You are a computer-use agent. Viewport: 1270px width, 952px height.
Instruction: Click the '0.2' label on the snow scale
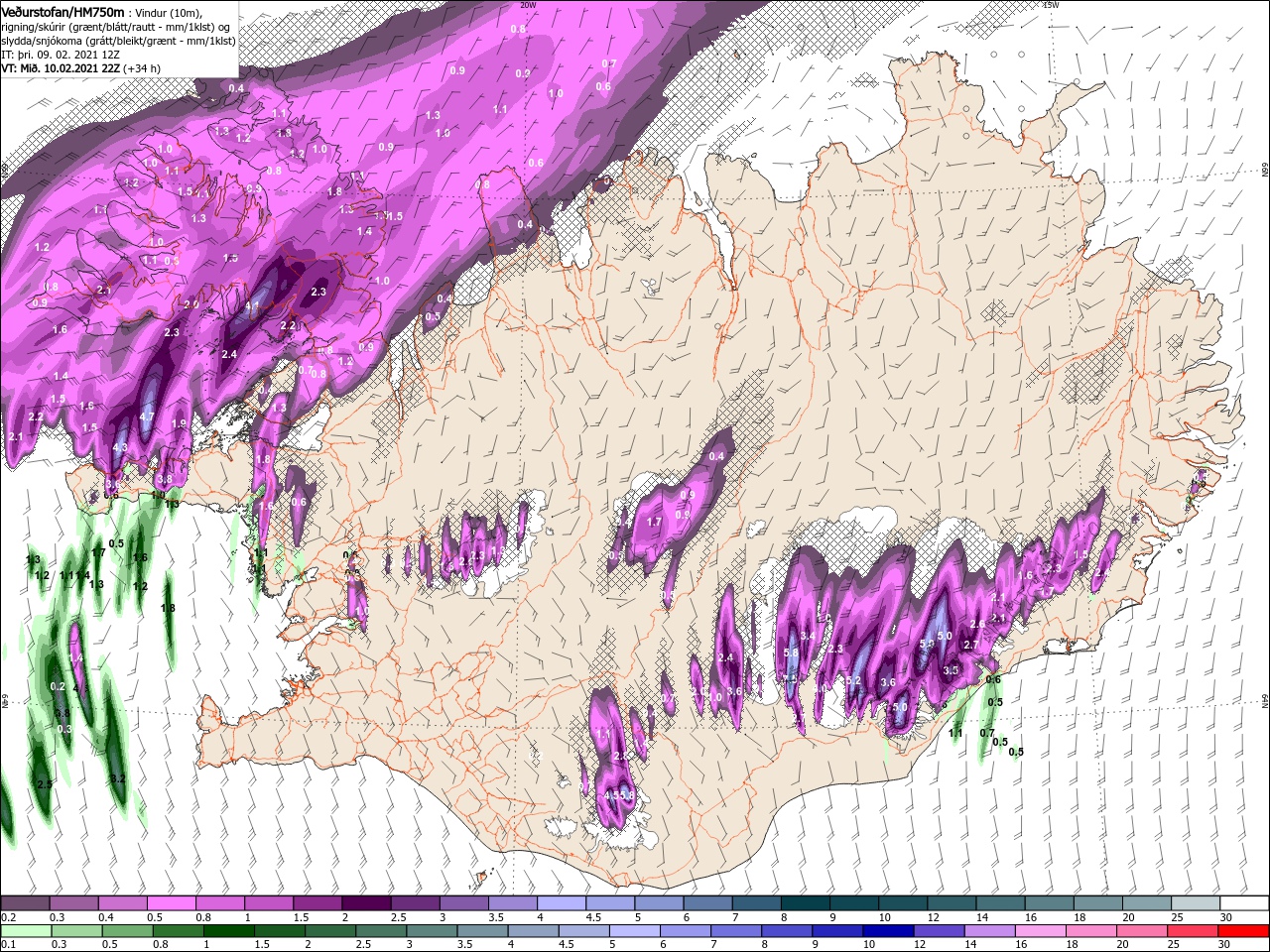click(9, 917)
